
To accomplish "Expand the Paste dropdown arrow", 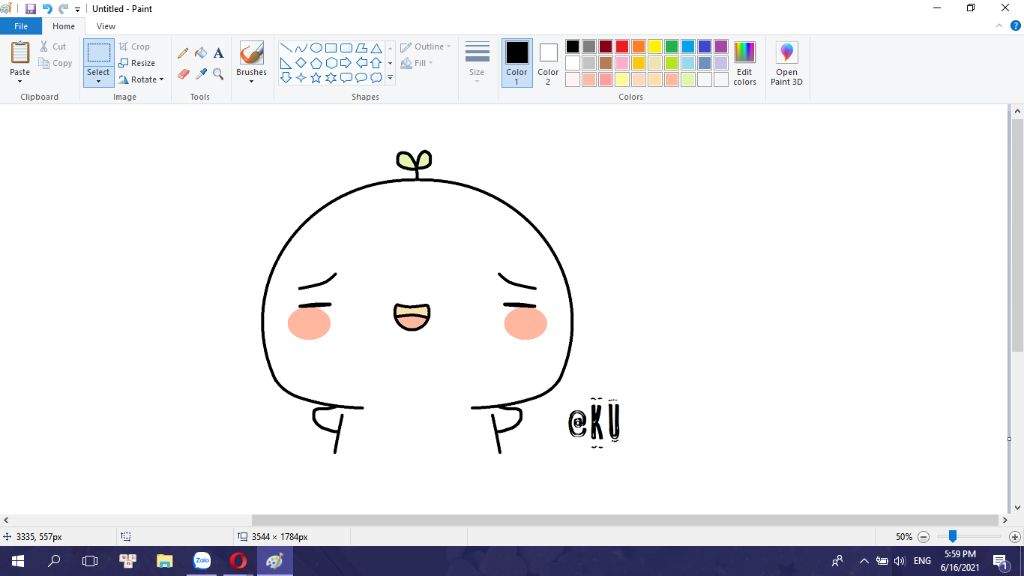I will pos(20,82).
